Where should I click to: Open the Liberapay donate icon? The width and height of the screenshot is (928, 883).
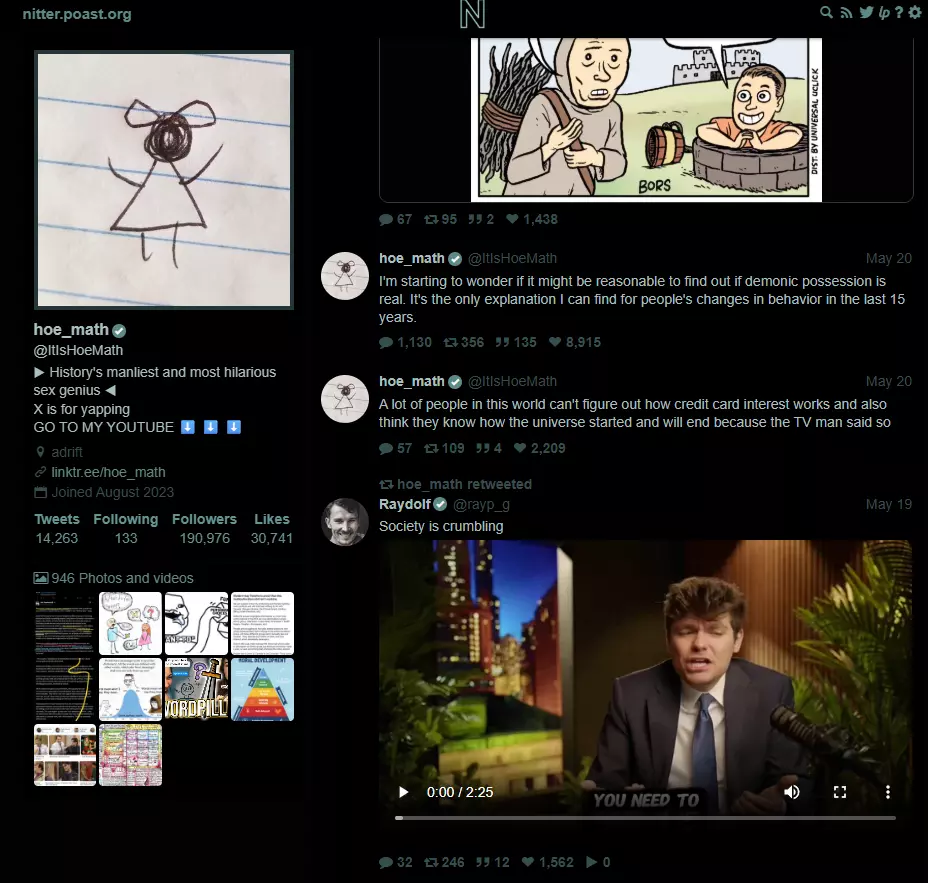click(884, 12)
